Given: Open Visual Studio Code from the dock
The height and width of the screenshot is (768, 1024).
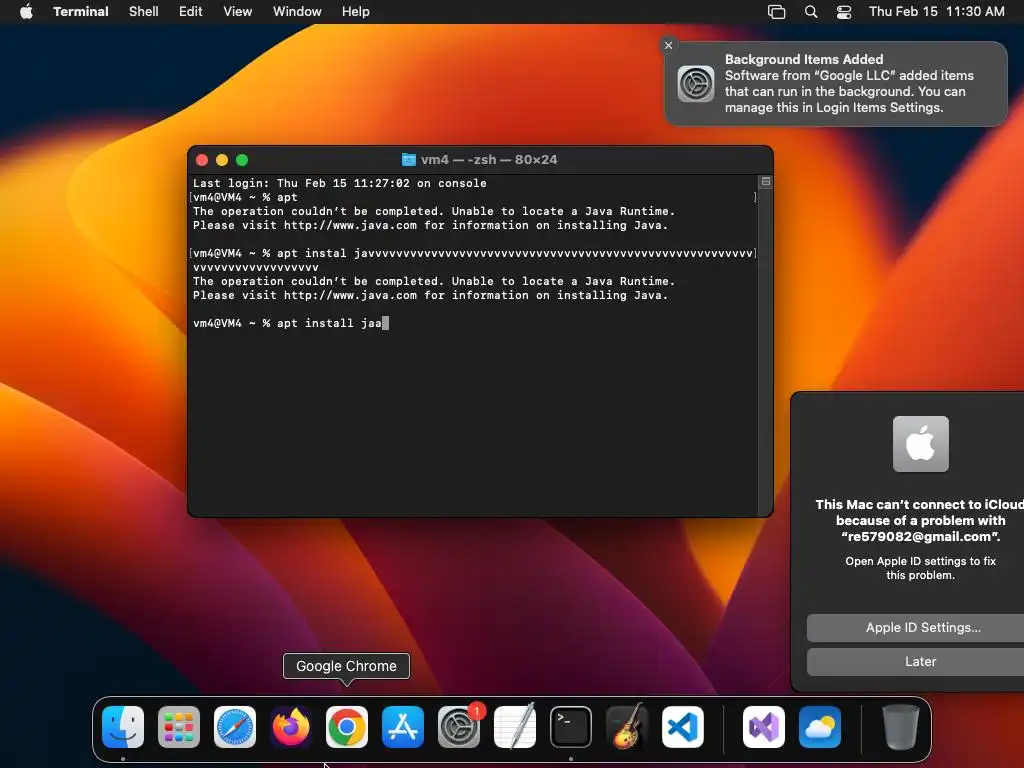Looking at the screenshot, I should [x=683, y=726].
